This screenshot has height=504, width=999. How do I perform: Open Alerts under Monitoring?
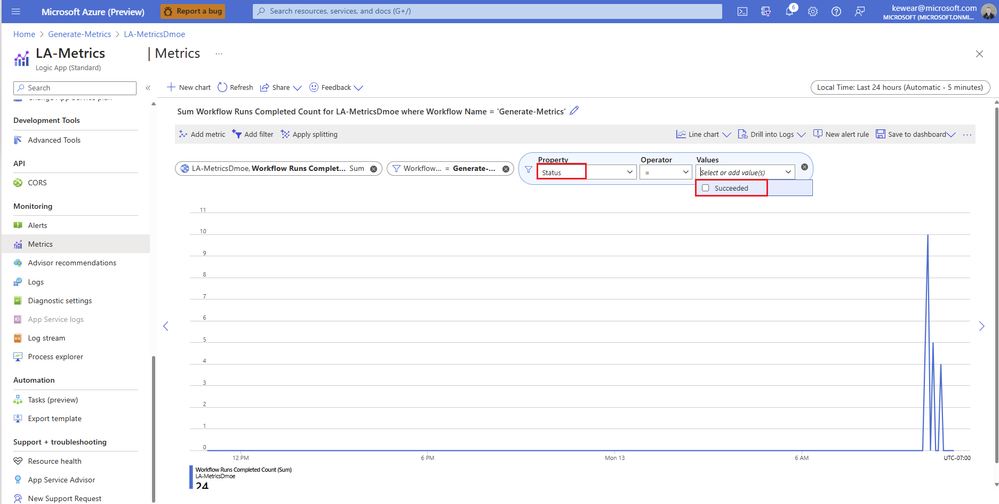pyautogui.click(x=38, y=226)
